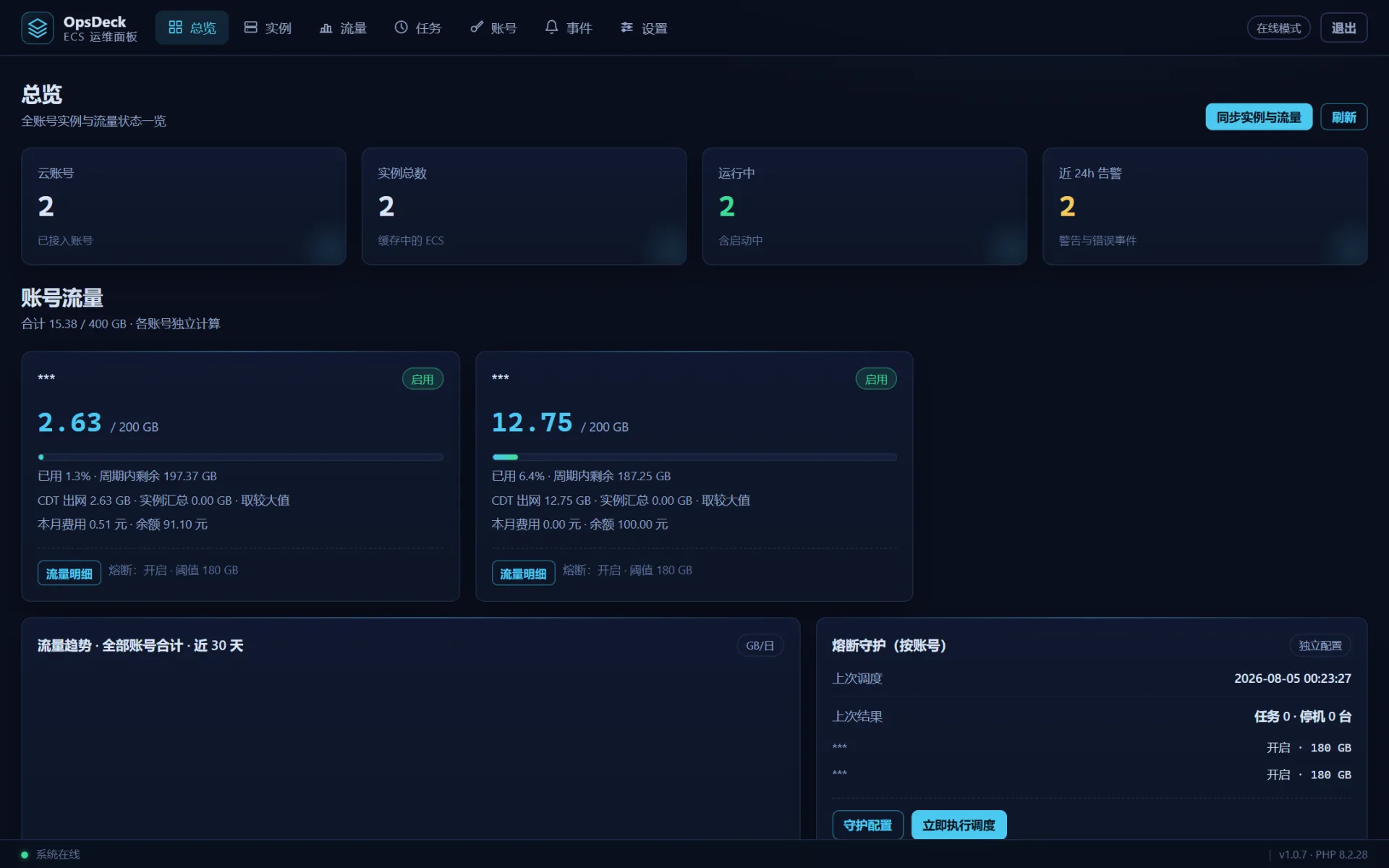This screenshot has width=1389, height=868.
Task: Open the 总览 overview tab
Action: pyautogui.click(x=192, y=27)
